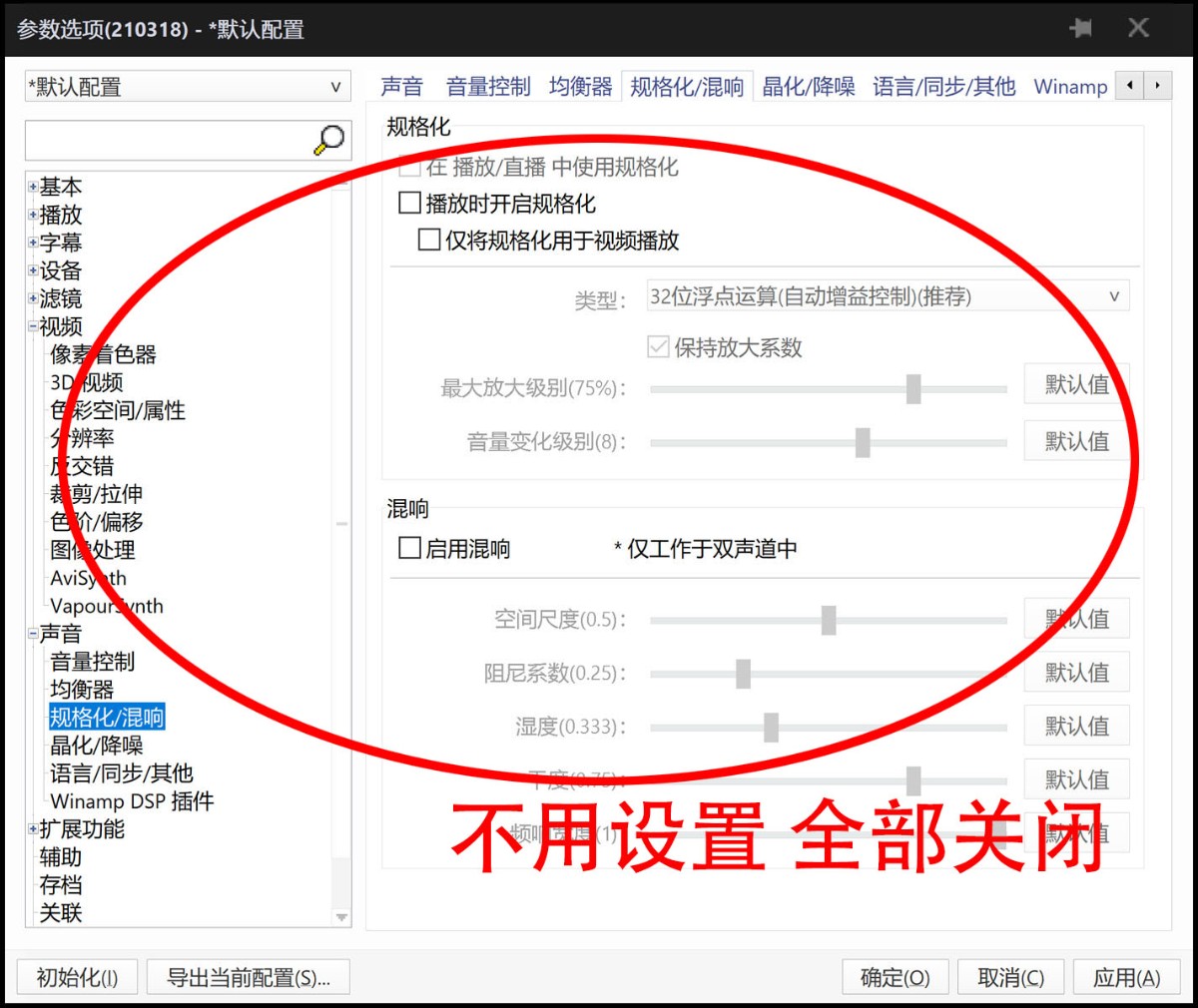
Task: Switch to the 均衡器 tab
Action: click(581, 87)
